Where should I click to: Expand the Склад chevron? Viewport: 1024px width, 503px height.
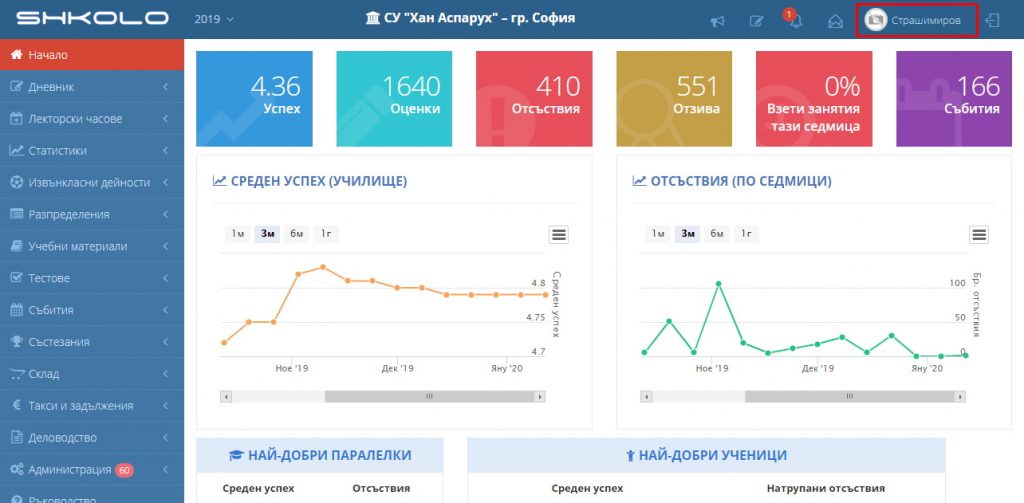pos(166,374)
